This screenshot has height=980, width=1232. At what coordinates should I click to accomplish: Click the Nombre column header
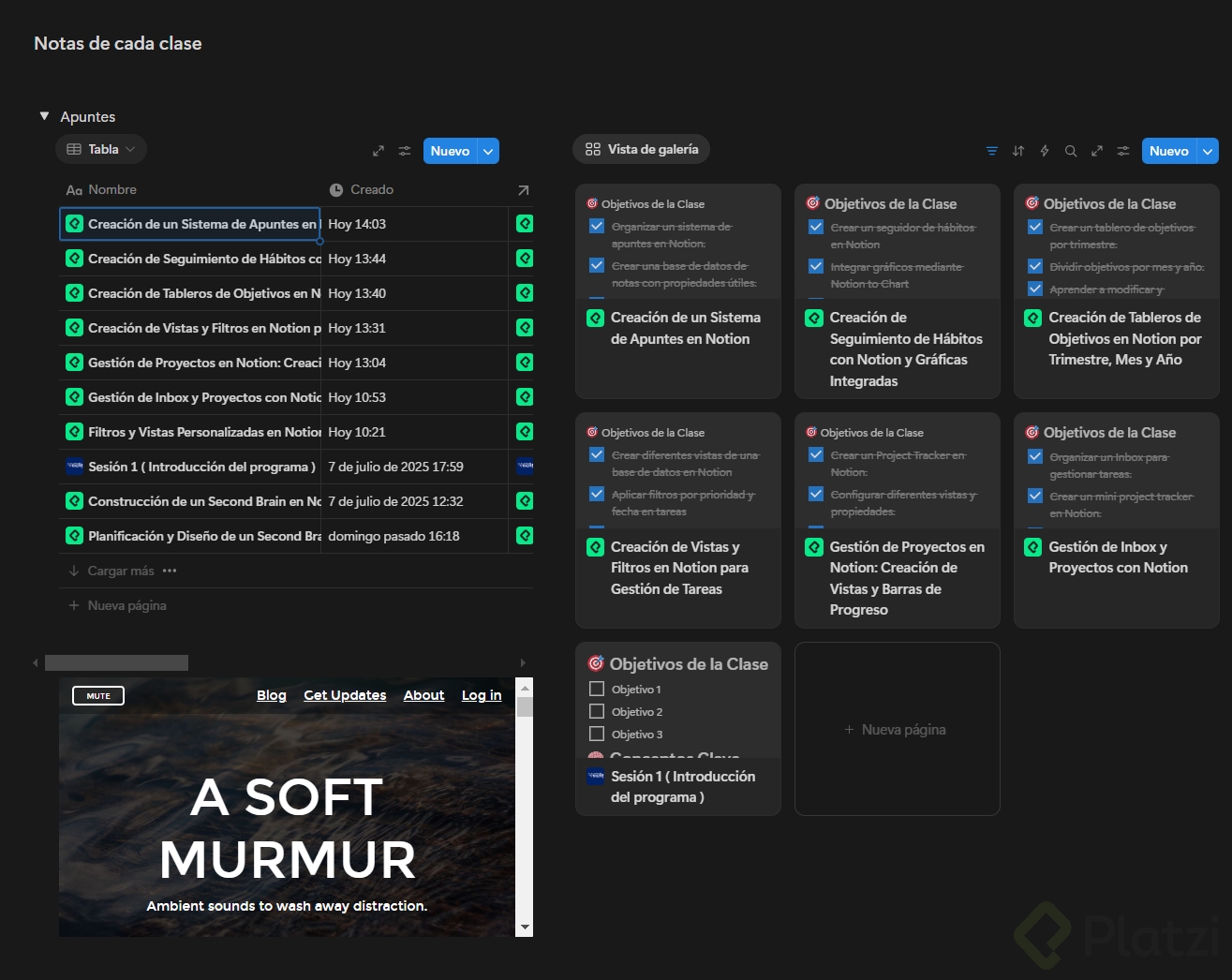190,190
